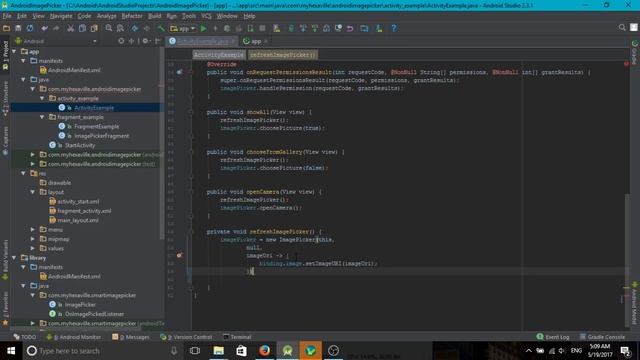Open the Help menu
The width and height of the screenshot is (640, 360).
click(x=249, y=16)
